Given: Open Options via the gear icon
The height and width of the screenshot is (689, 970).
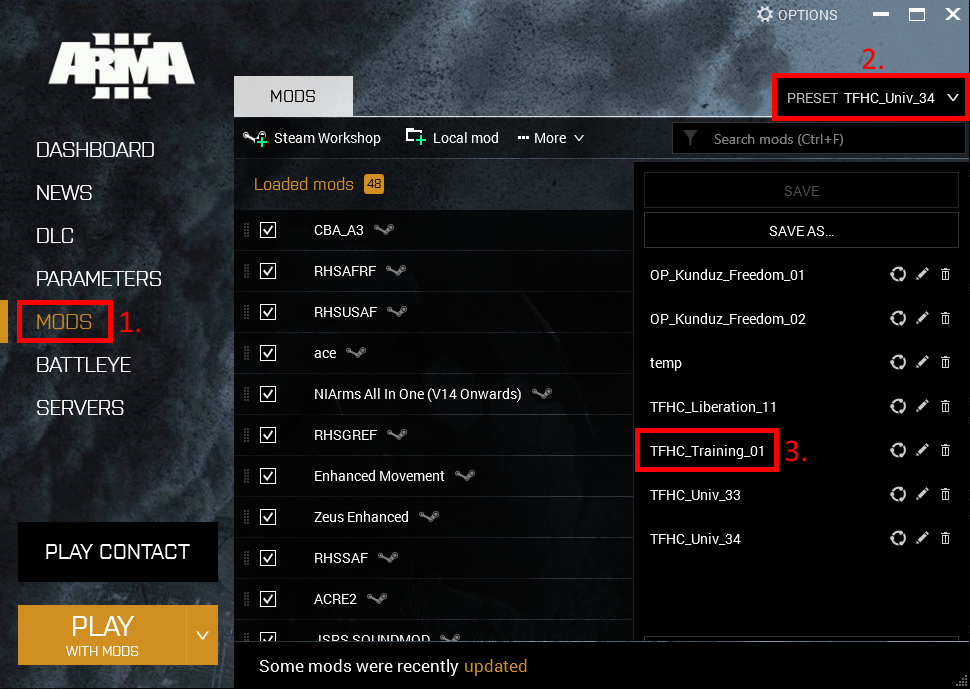Looking at the screenshot, I should click(x=765, y=14).
